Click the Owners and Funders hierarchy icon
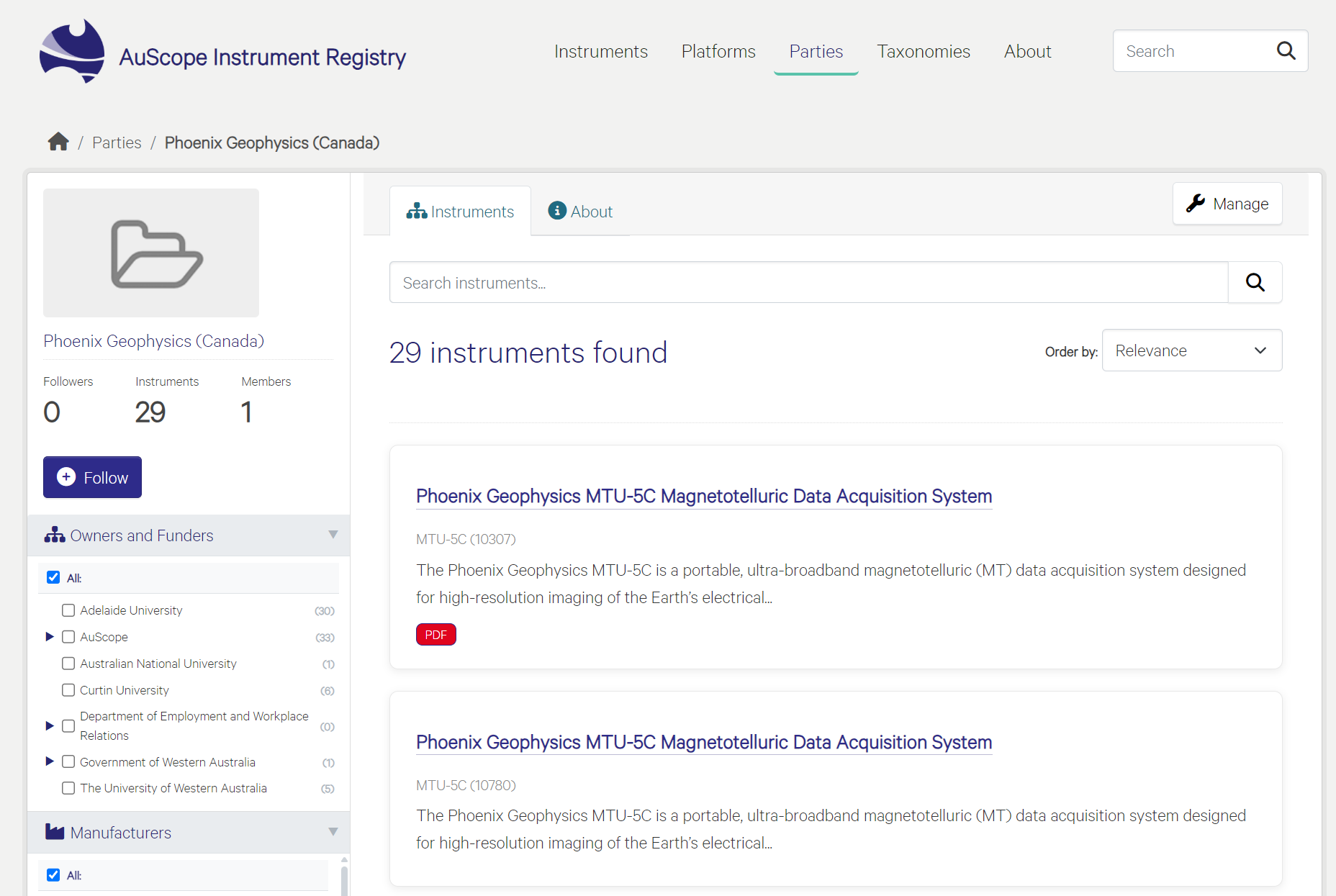This screenshot has width=1336, height=896. point(55,535)
